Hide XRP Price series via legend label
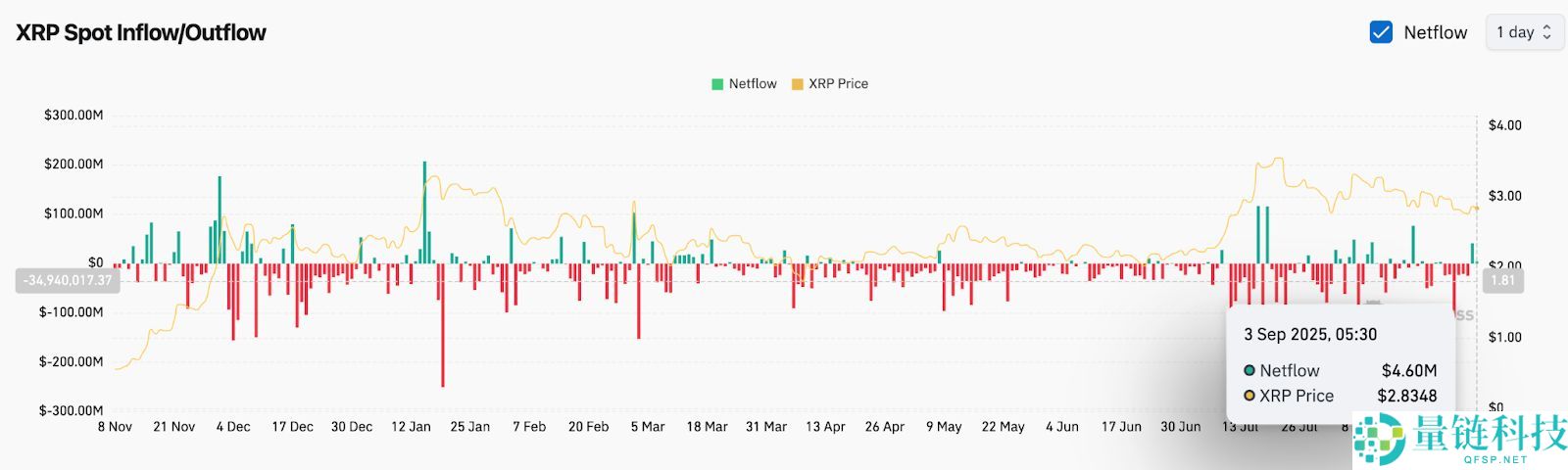Screen dimensions: 1568x470 [x=838, y=84]
